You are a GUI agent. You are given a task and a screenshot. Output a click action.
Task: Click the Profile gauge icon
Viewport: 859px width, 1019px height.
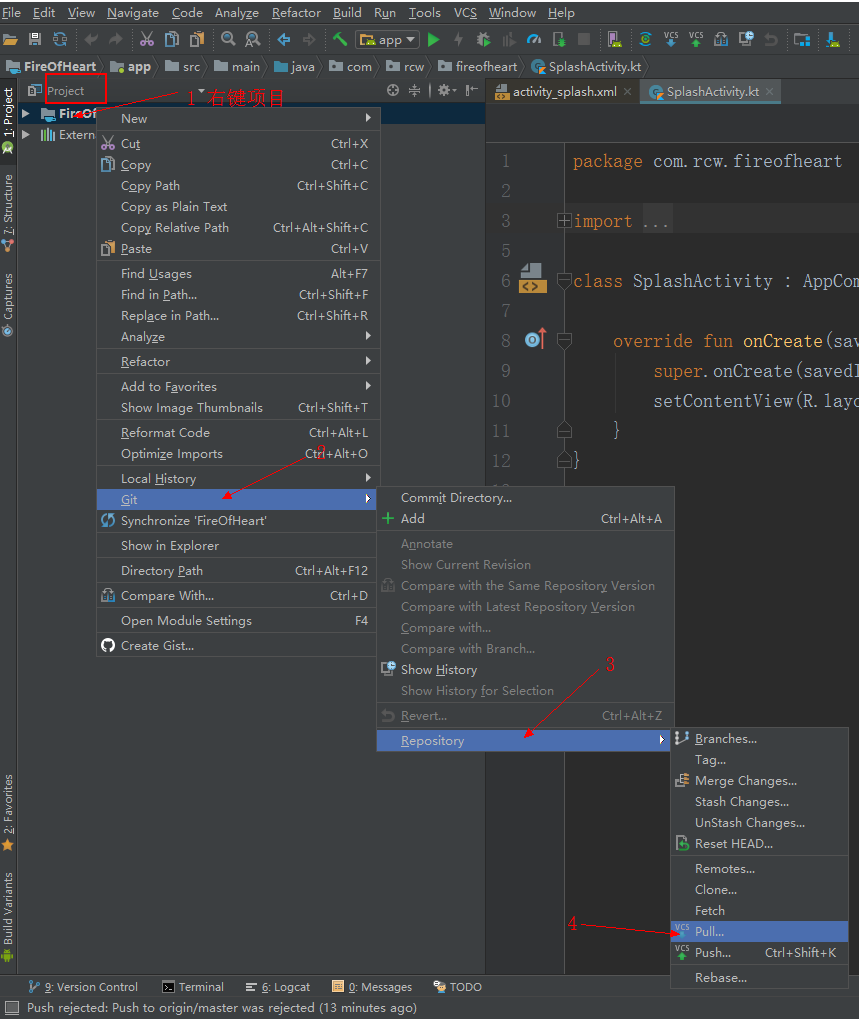click(x=533, y=40)
